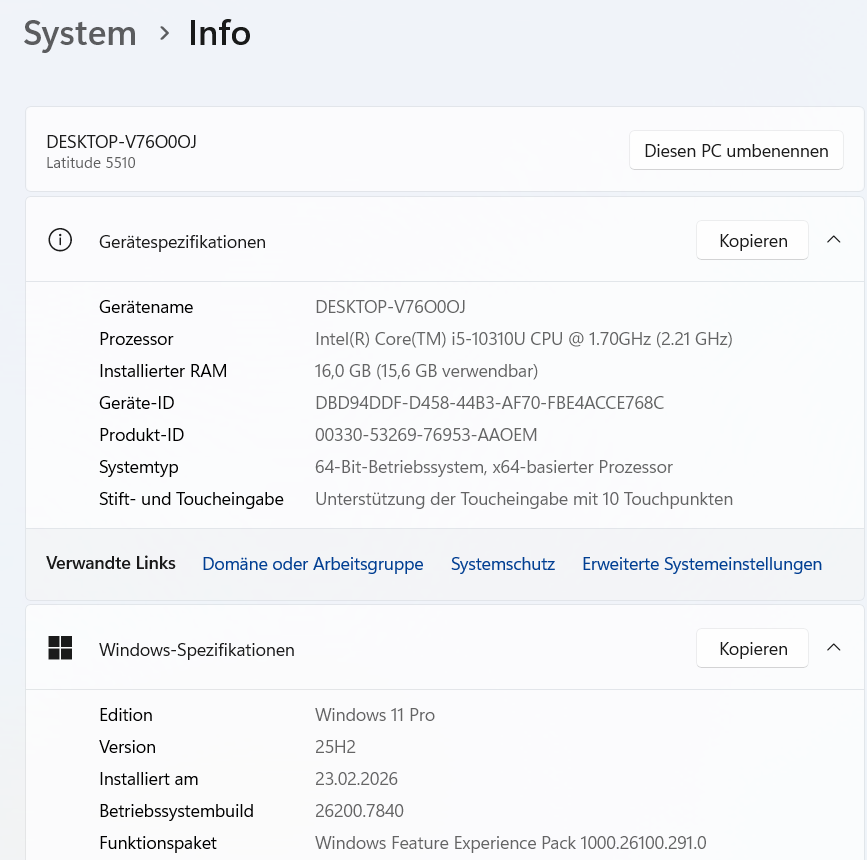Select the Produkt-ID value 00330-53269-76953-AAOEM
The height and width of the screenshot is (860, 867).
(x=426, y=435)
